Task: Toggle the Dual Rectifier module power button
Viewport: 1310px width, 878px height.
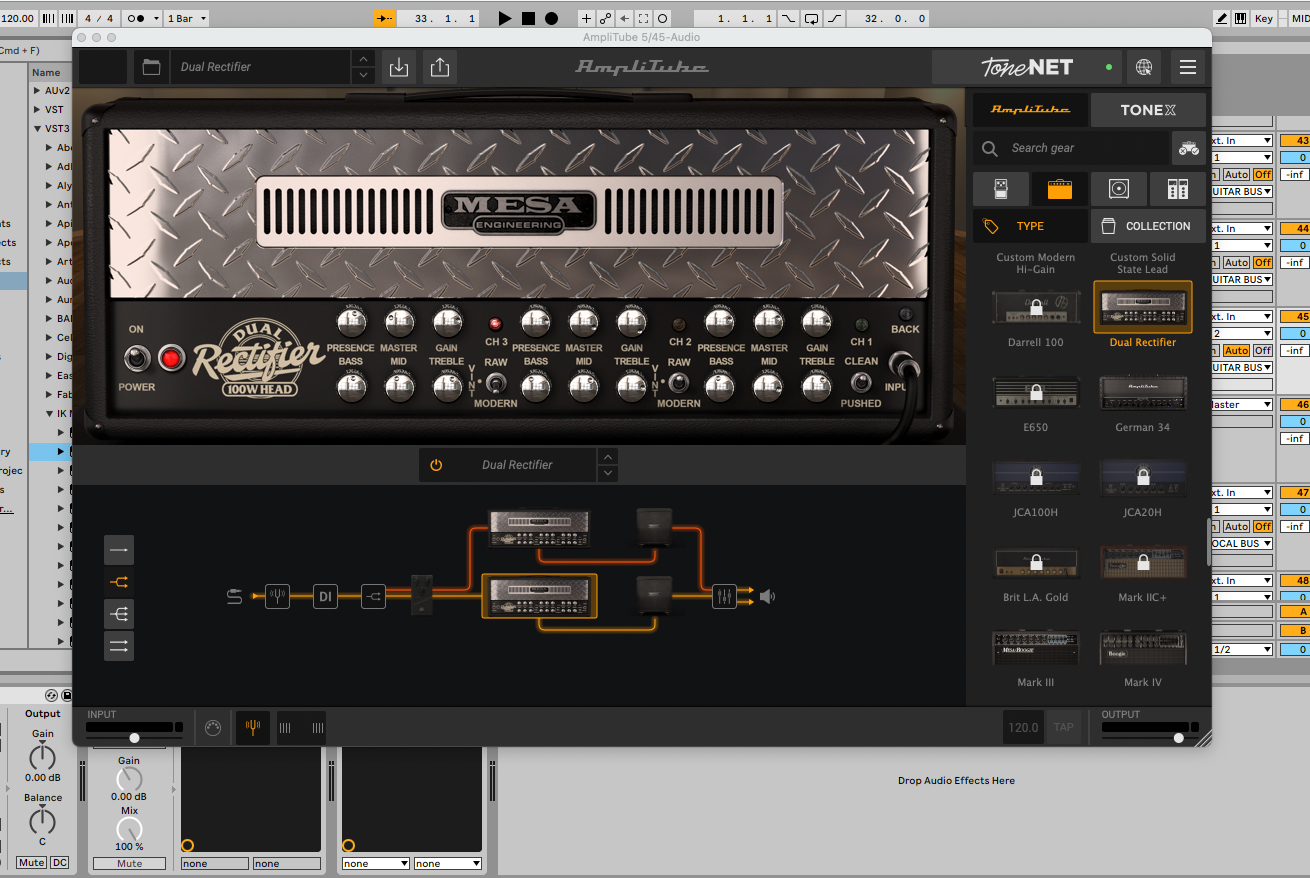Action: (436, 465)
